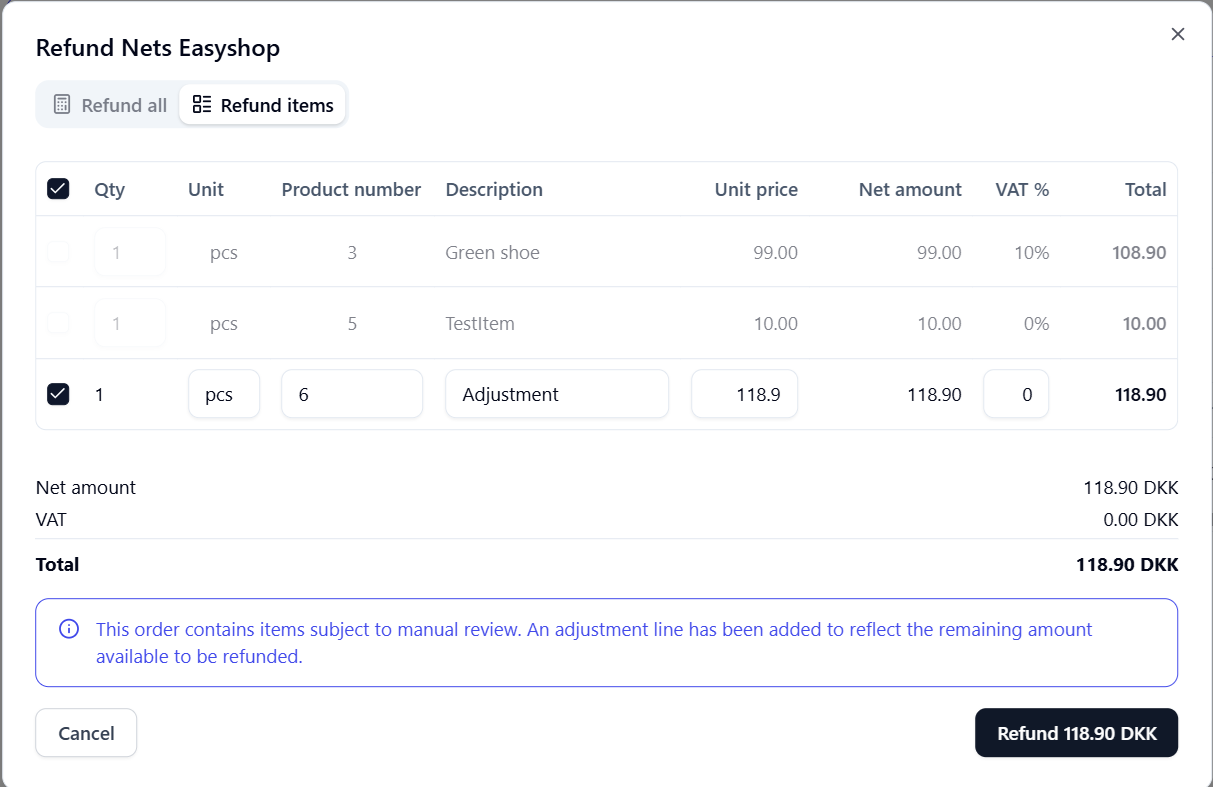This screenshot has height=787, width=1217.
Task: Click the manual review notice text
Action: (594, 643)
